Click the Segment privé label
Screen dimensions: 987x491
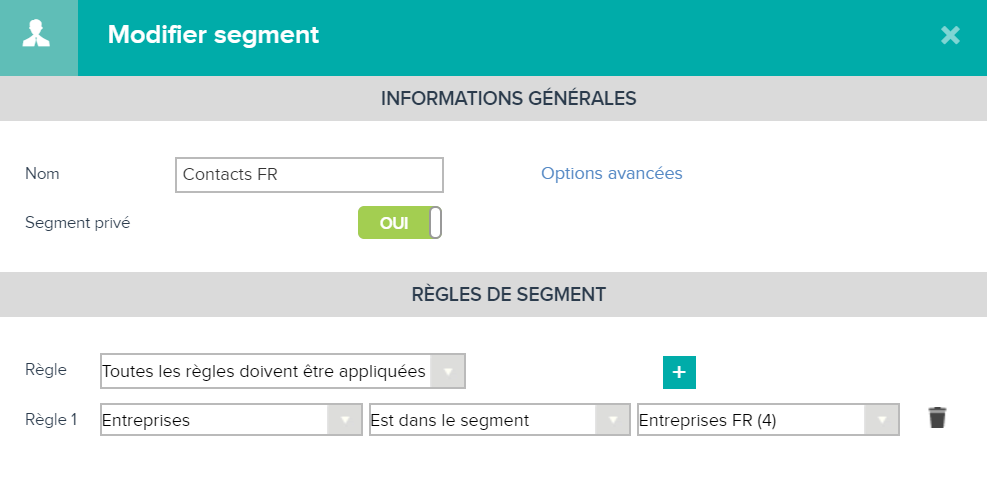pos(77,223)
